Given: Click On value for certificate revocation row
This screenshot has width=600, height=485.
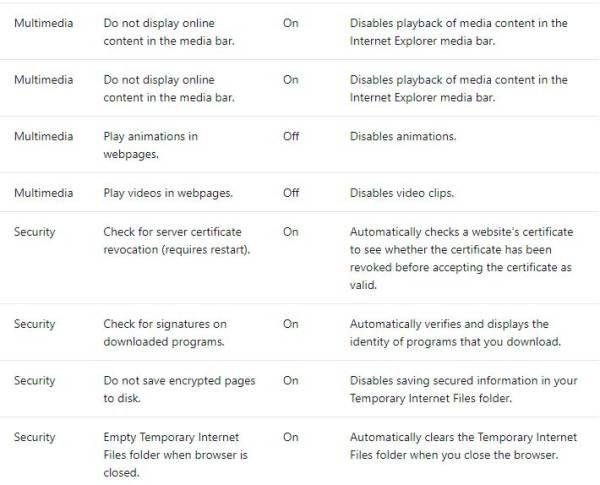Looking at the screenshot, I should [290, 232].
